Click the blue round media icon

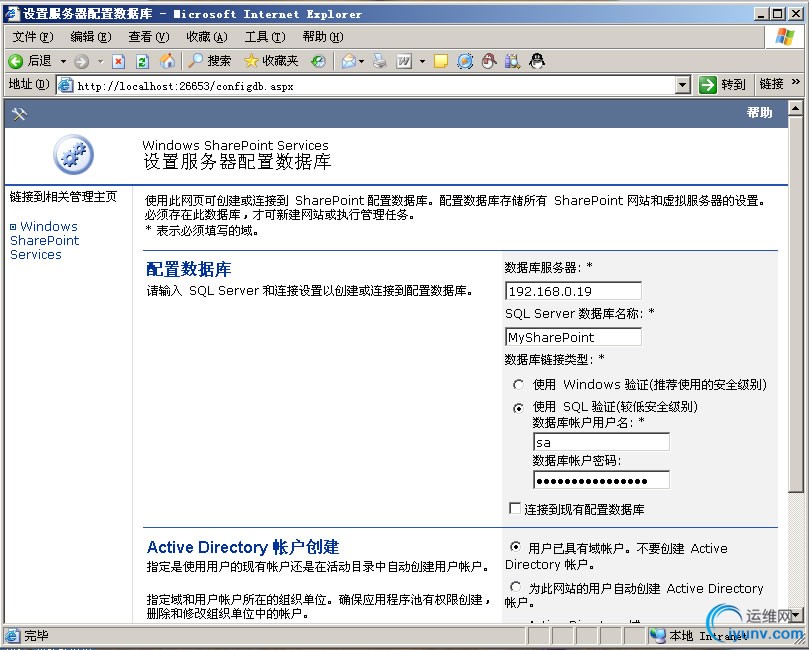(x=465, y=61)
